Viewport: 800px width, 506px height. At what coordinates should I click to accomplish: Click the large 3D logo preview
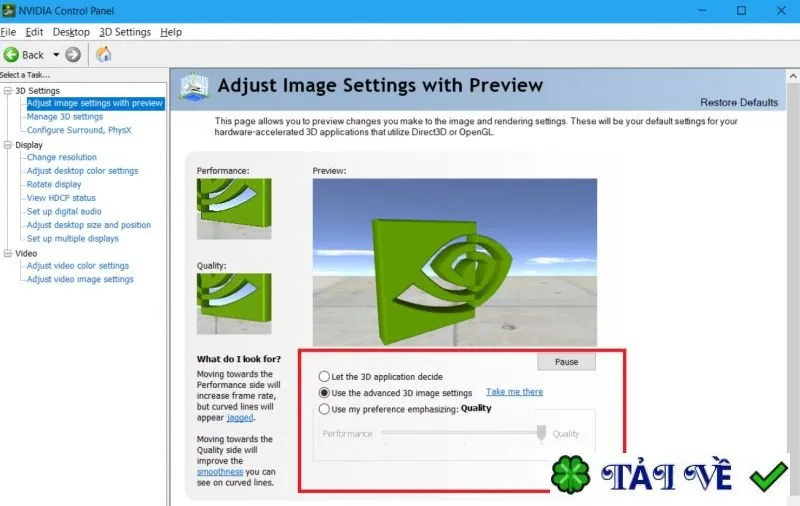click(455, 262)
